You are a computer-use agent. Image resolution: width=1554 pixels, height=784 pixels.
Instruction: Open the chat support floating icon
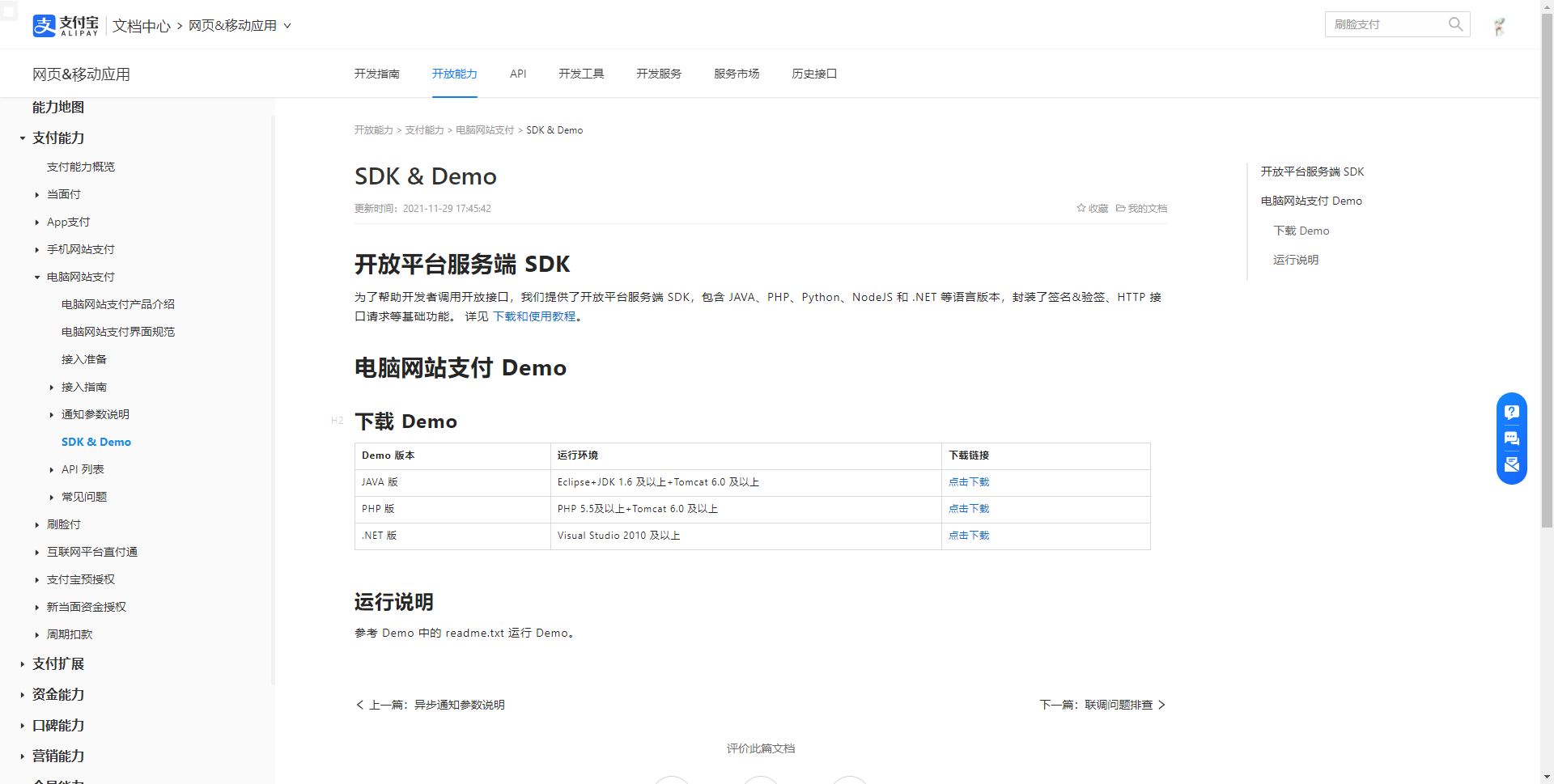[1511, 439]
